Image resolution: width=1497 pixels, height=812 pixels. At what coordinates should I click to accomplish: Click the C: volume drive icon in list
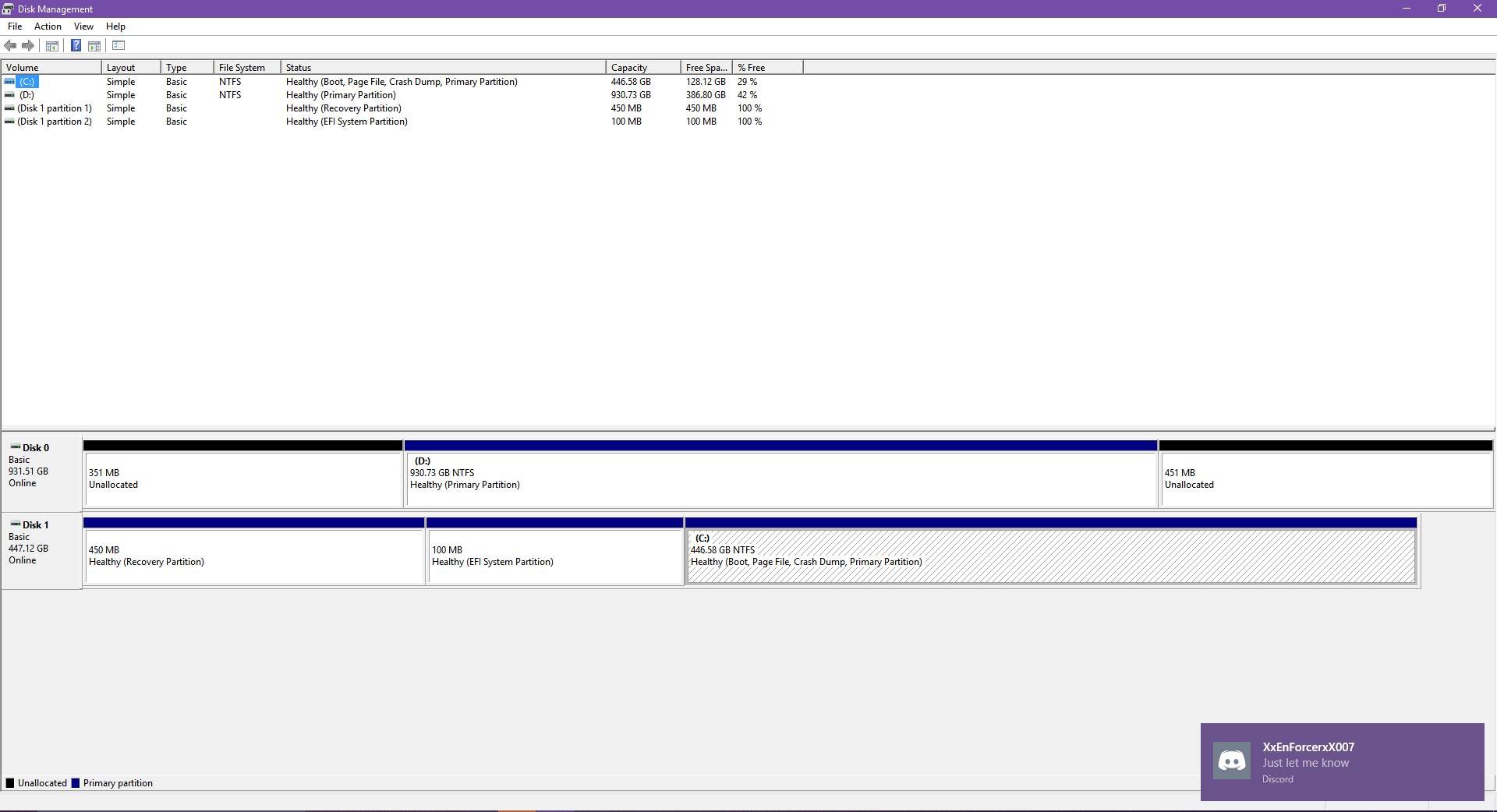(9, 81)
